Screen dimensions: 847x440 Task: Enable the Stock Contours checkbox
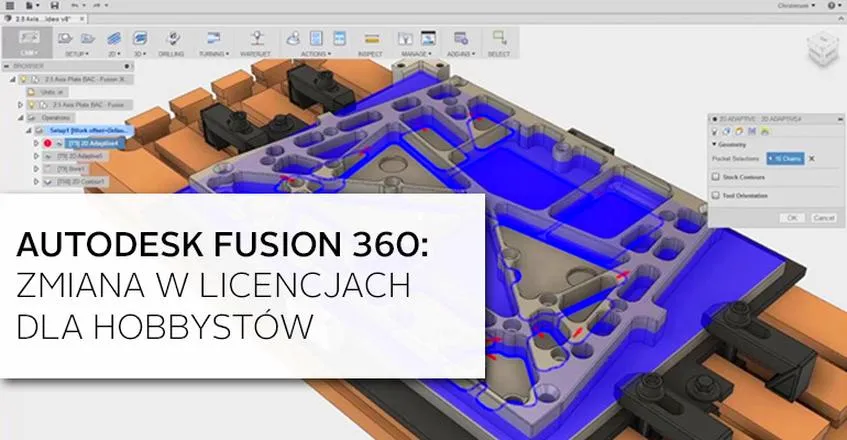click(x=716, y=177)
